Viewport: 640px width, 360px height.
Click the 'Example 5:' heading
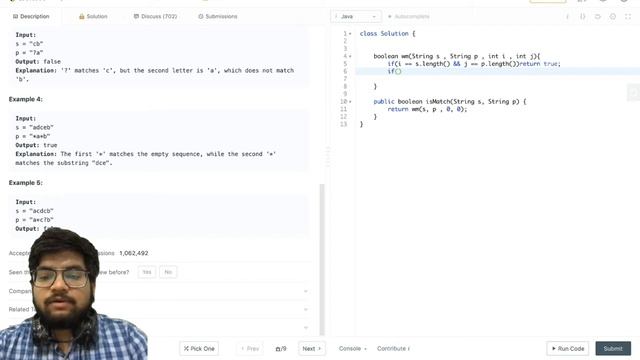click(26, 183)
